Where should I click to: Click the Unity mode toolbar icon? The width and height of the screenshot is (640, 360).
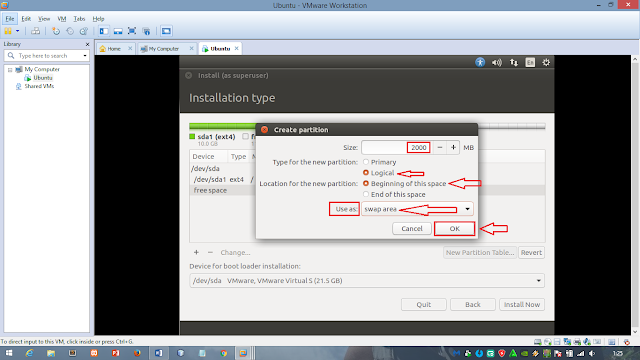146,31
